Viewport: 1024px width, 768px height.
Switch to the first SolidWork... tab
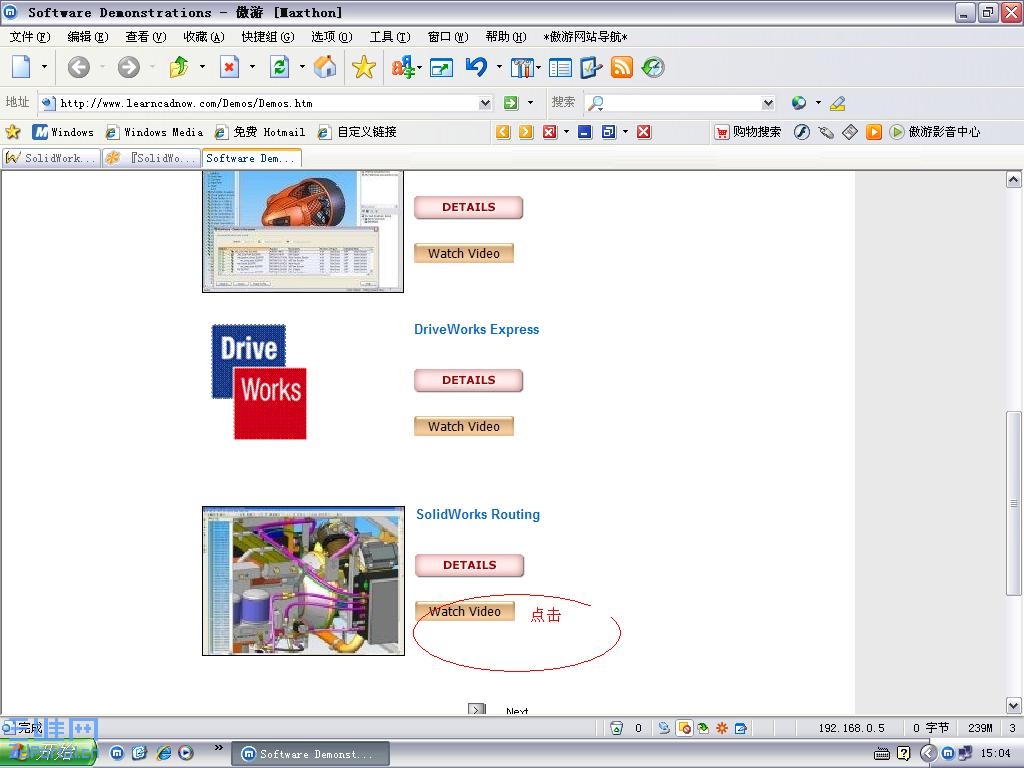point(52,158)
